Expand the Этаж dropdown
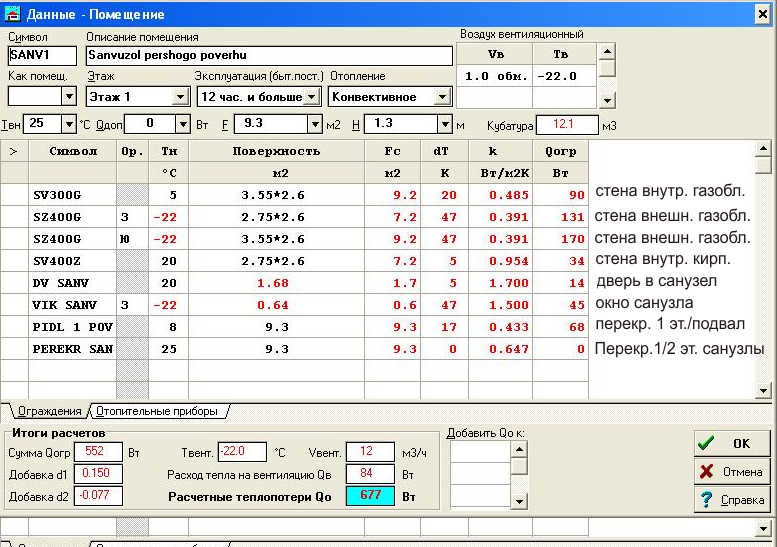Image resolution: width=777 pixels, height=547 pixels. point(180,97)
